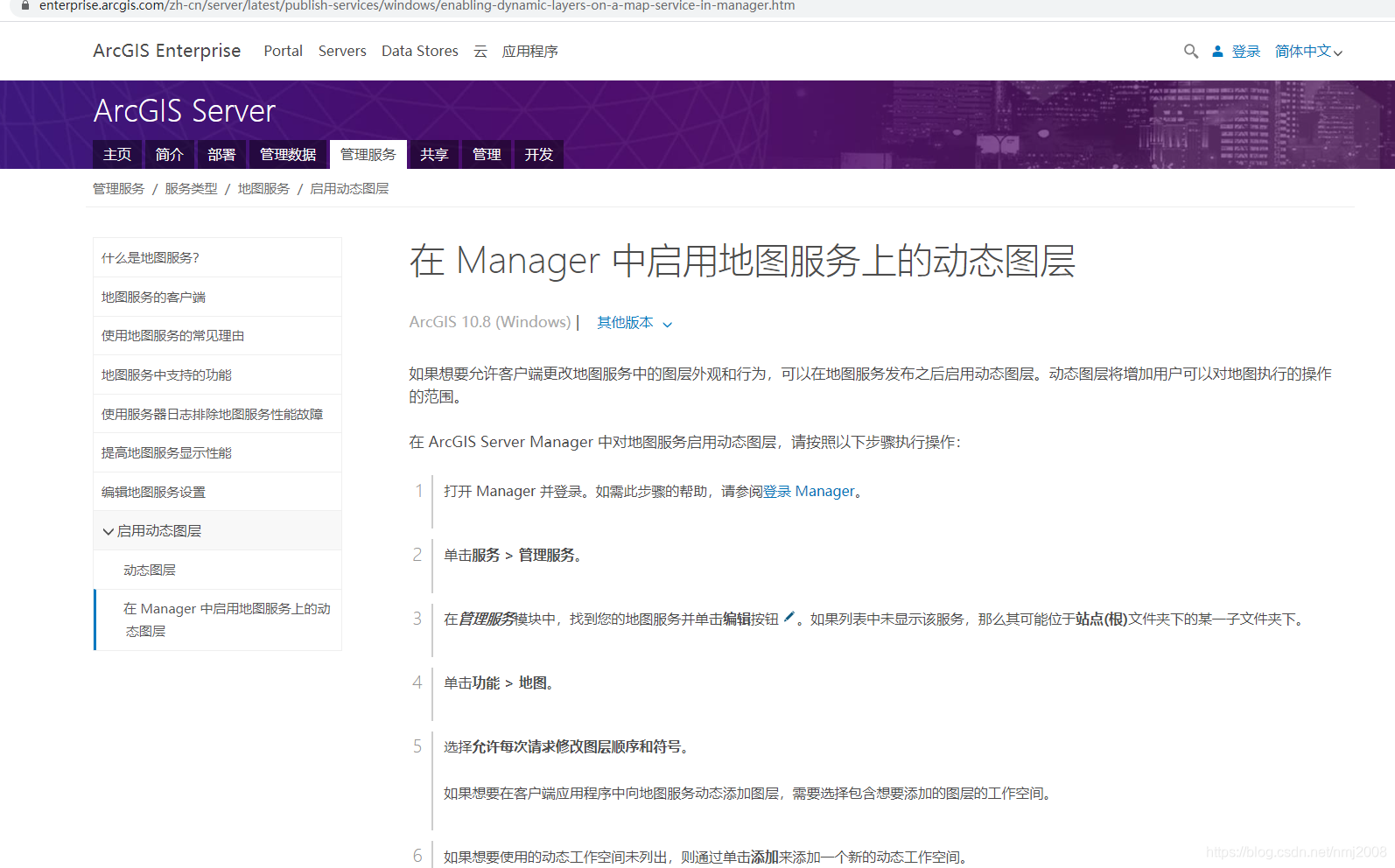Open the Servers menu item
Viewport: 1395px width, 868px height.
342,52
